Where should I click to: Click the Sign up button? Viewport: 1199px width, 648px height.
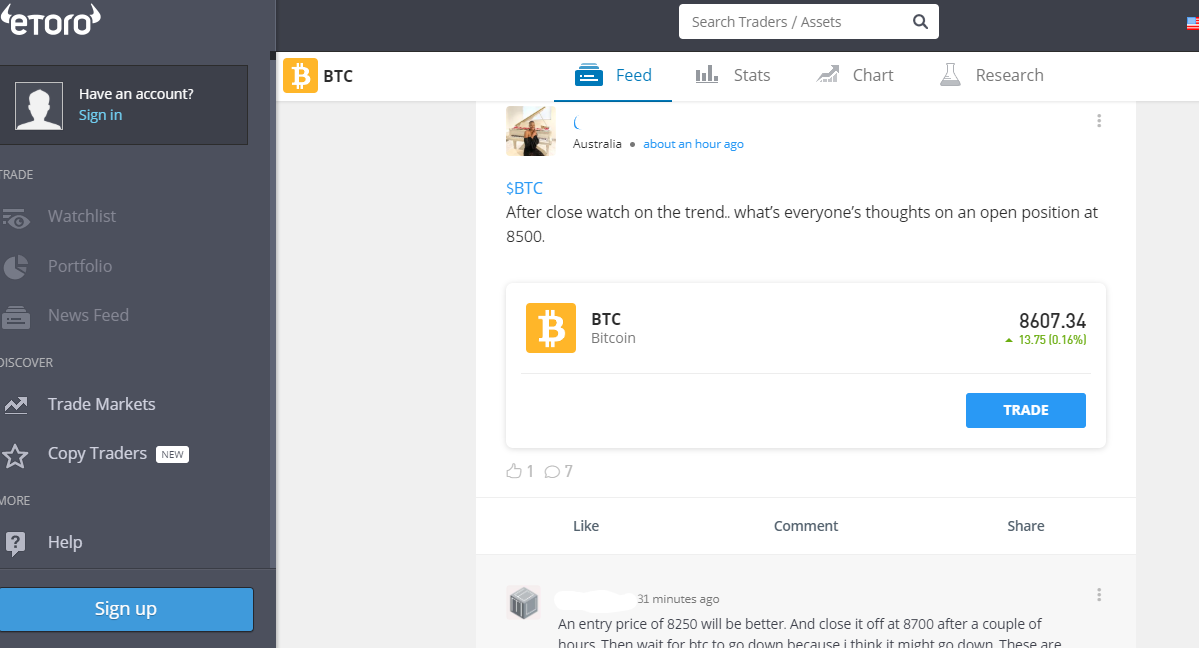coord(126,609)
